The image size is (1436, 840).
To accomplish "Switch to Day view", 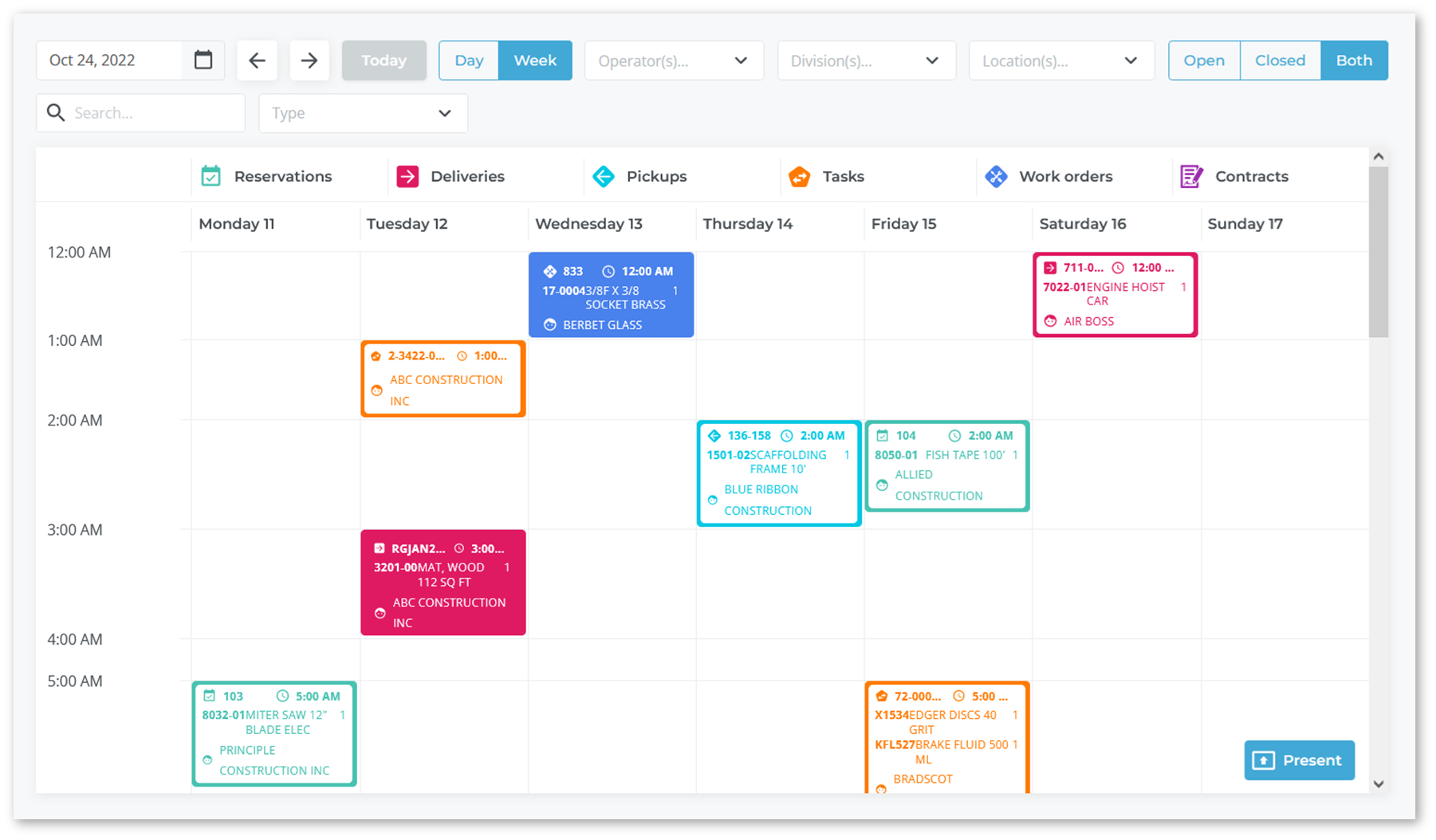I will (469, 61).
